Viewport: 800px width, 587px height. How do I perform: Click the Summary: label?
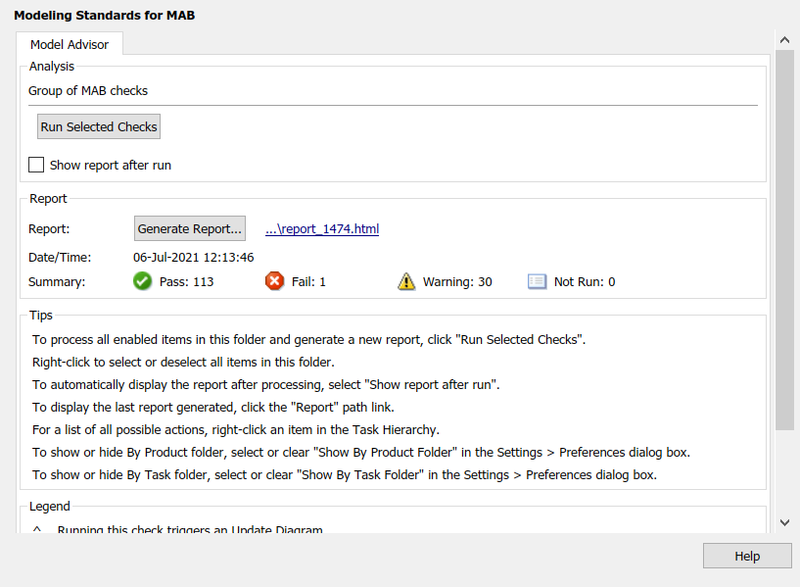(x=57, y=282)
